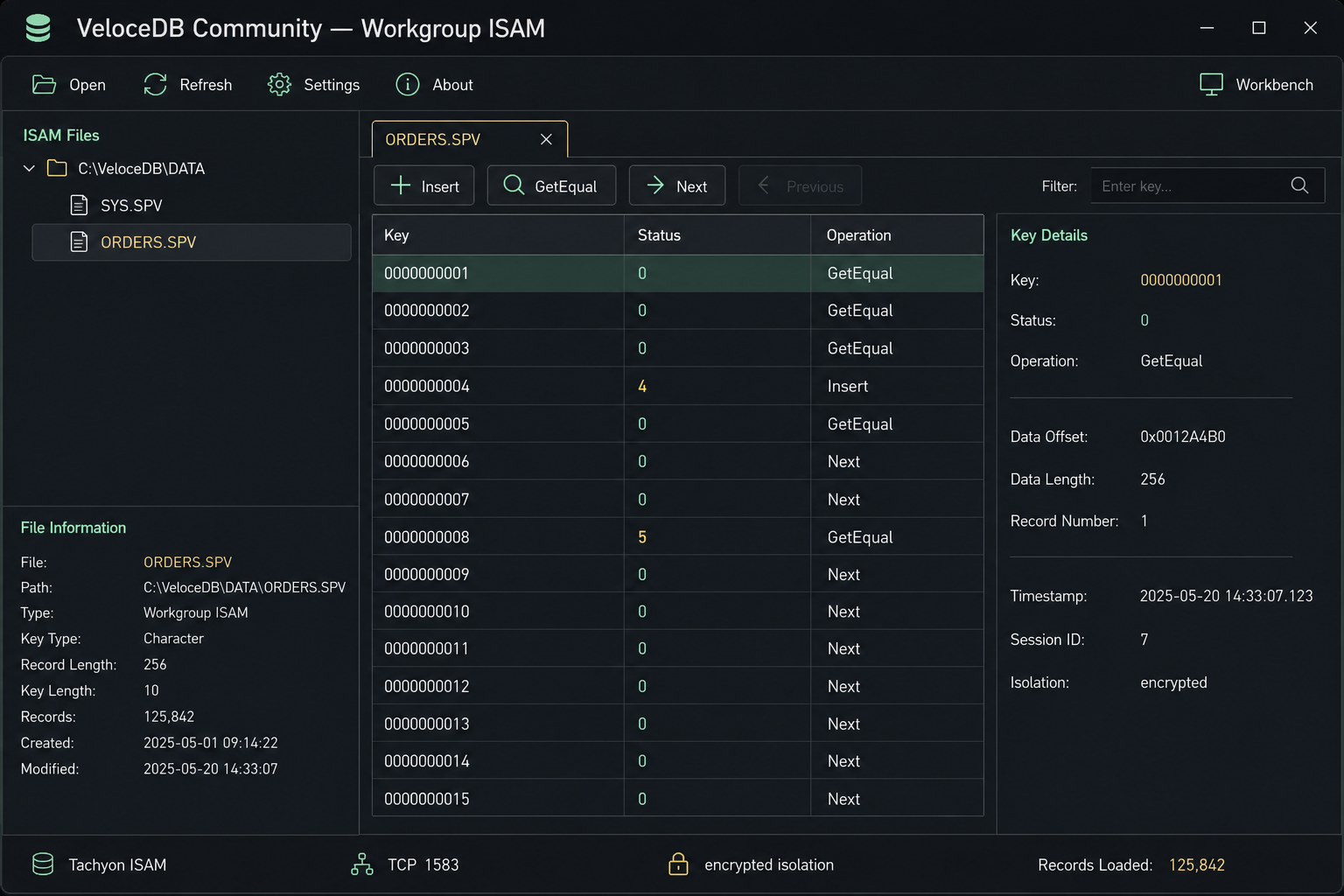1344x896 pixels.
Task: Click the search icon in the Filter box
Action: (1299, 185)
